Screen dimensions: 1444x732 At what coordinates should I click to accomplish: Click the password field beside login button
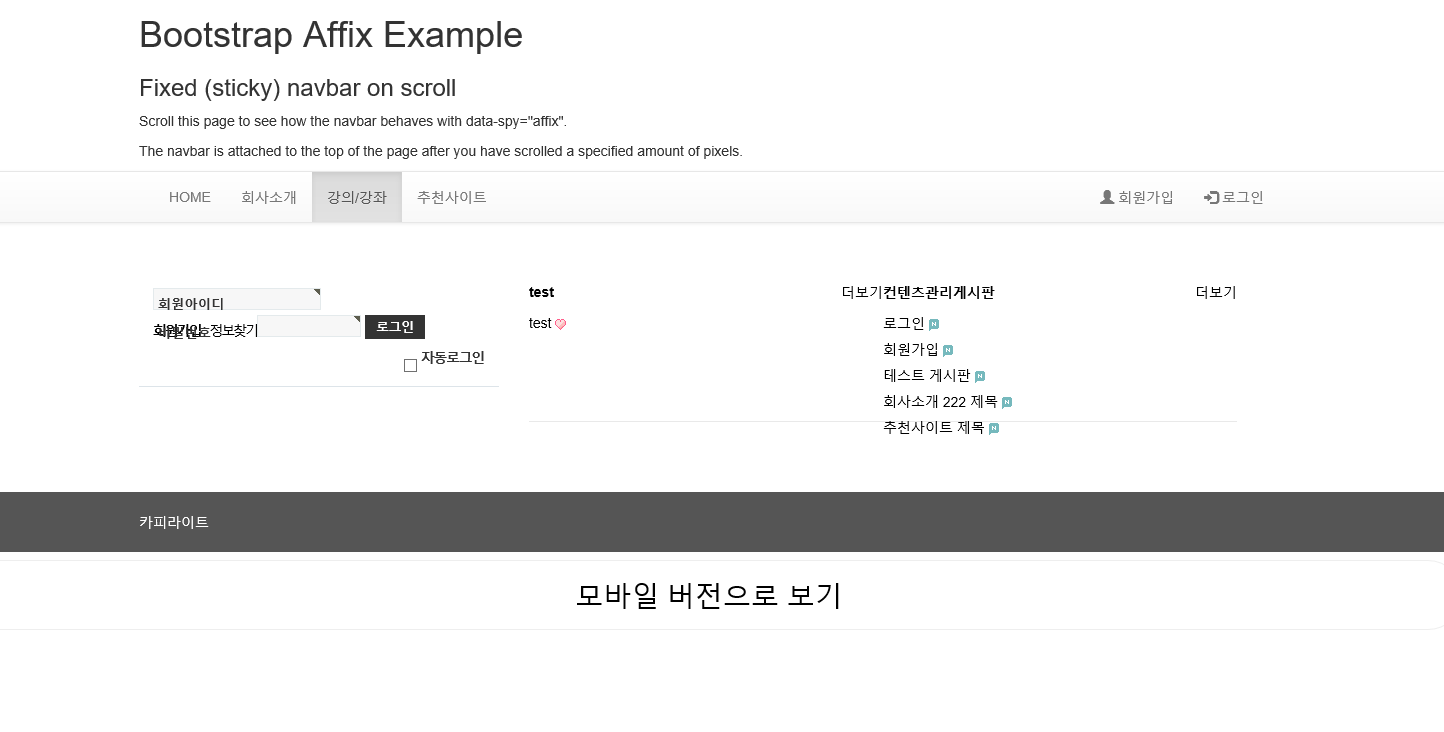[309, 326]
